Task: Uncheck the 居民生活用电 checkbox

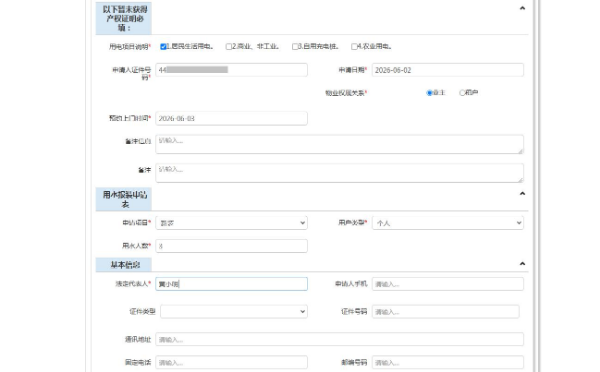Action: [163, 47]
